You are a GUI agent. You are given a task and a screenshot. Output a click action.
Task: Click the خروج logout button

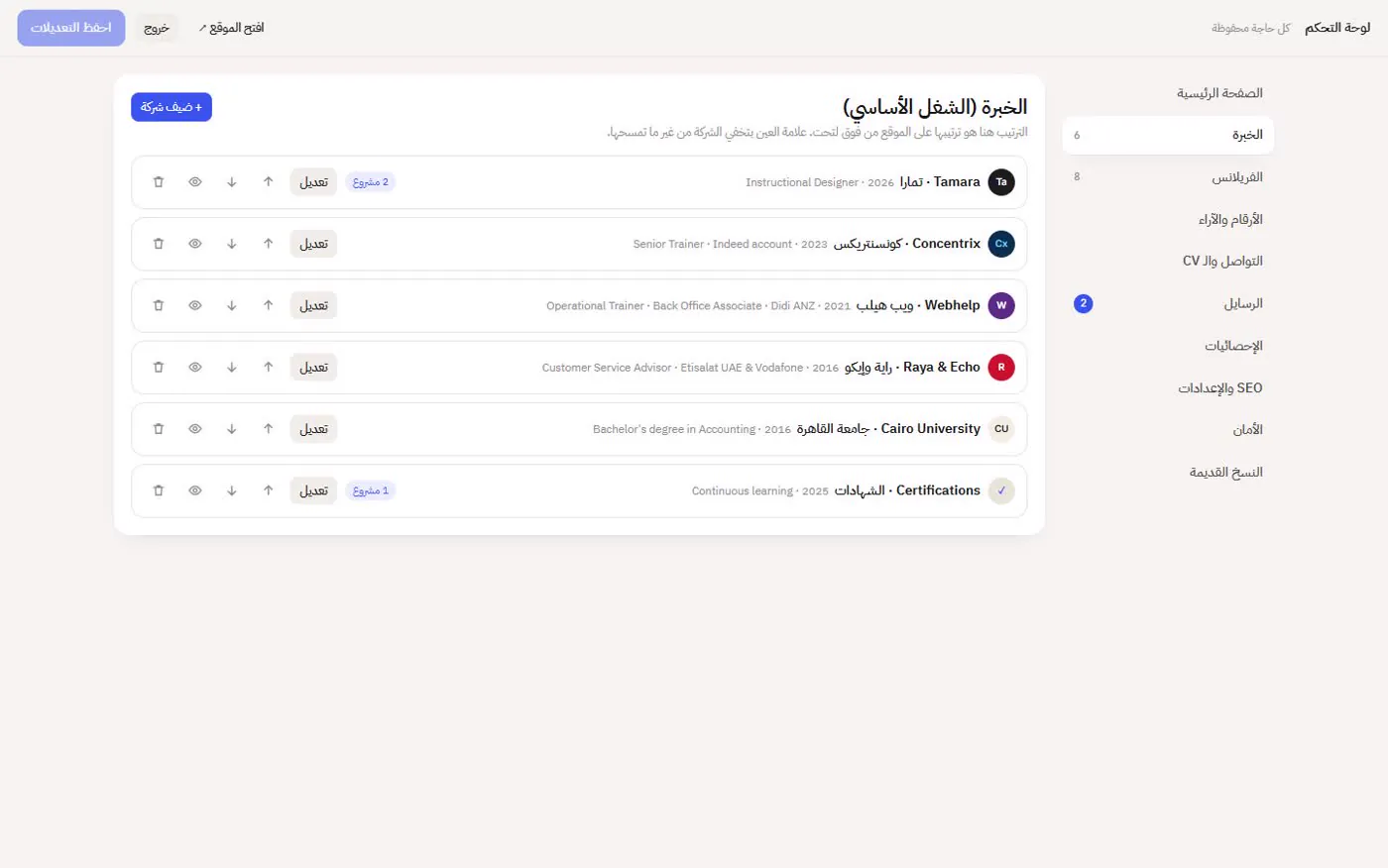157,28
